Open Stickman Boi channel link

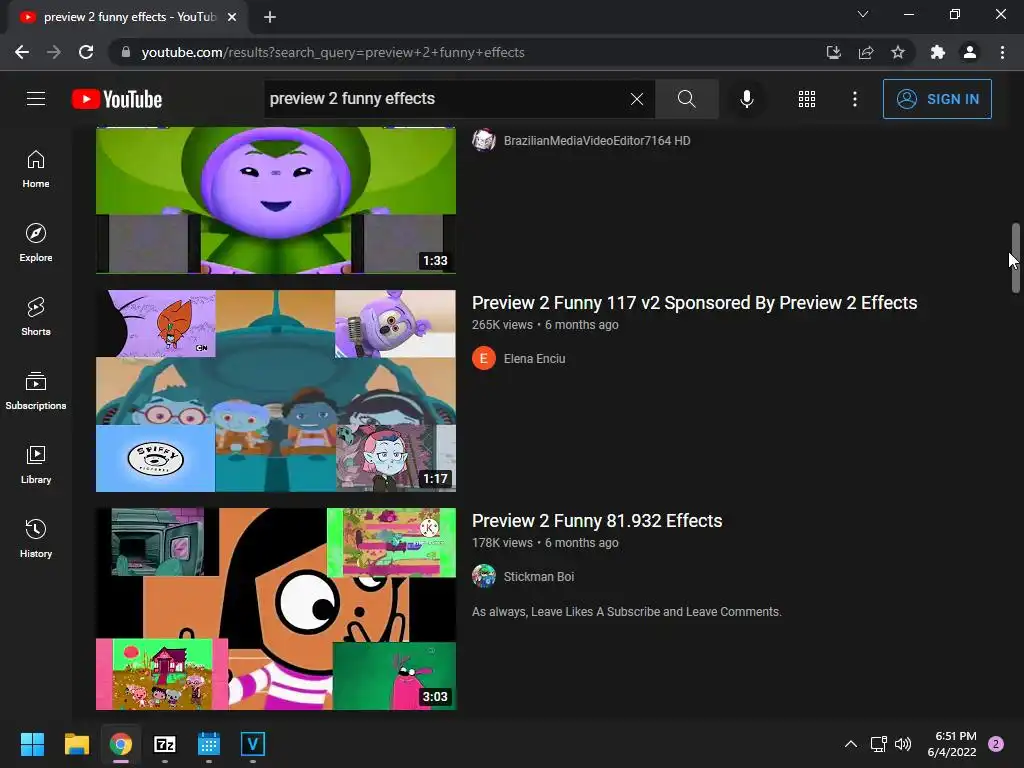(x=539, y=577)
